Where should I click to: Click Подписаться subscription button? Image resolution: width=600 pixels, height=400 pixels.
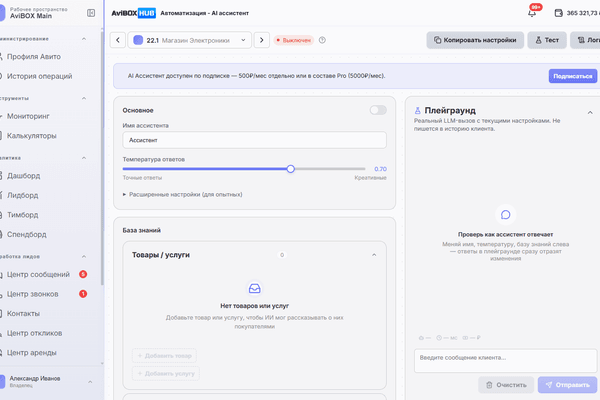(x=573, y=76)
